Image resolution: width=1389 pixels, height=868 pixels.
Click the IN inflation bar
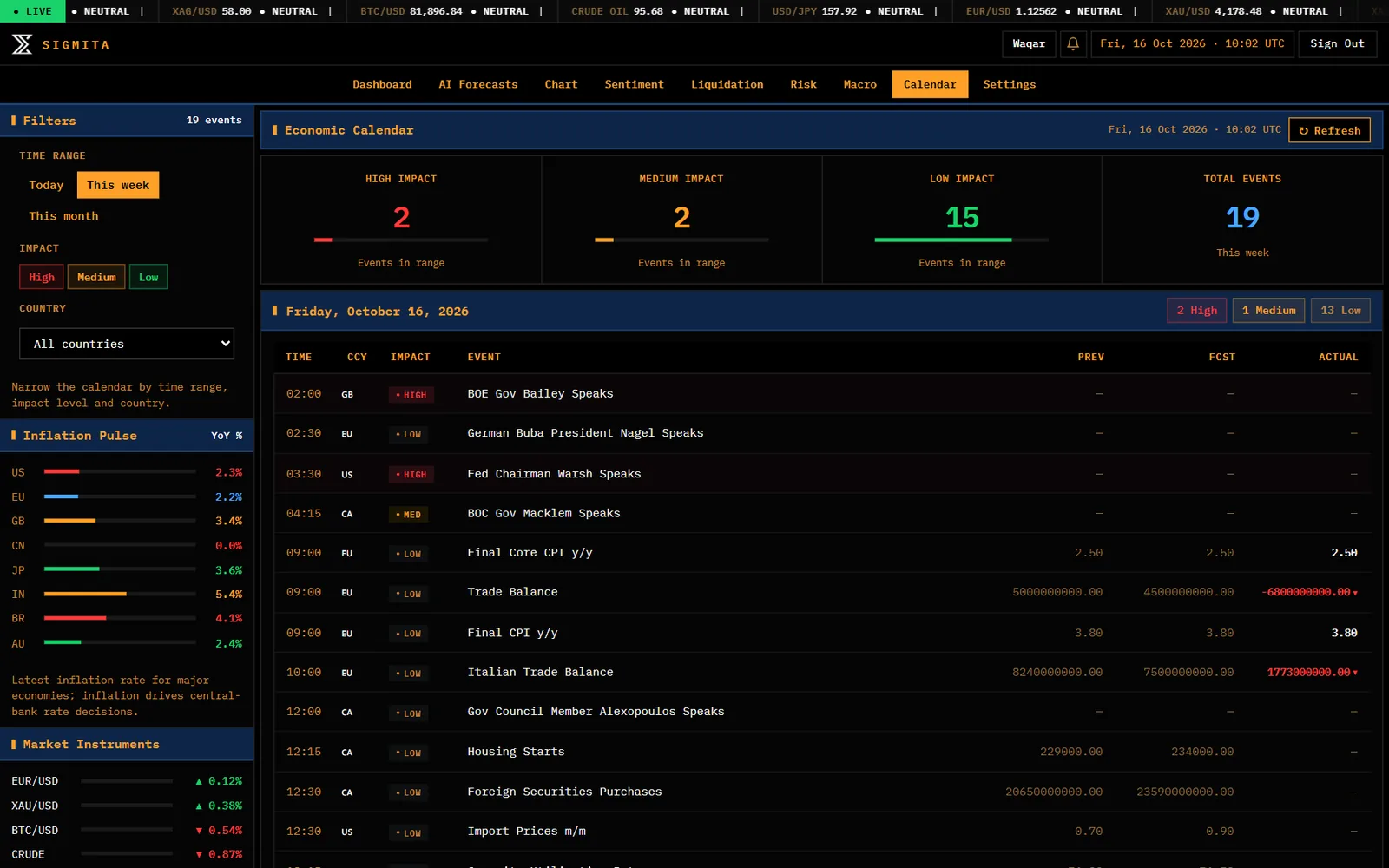click(x=120, y=594)
